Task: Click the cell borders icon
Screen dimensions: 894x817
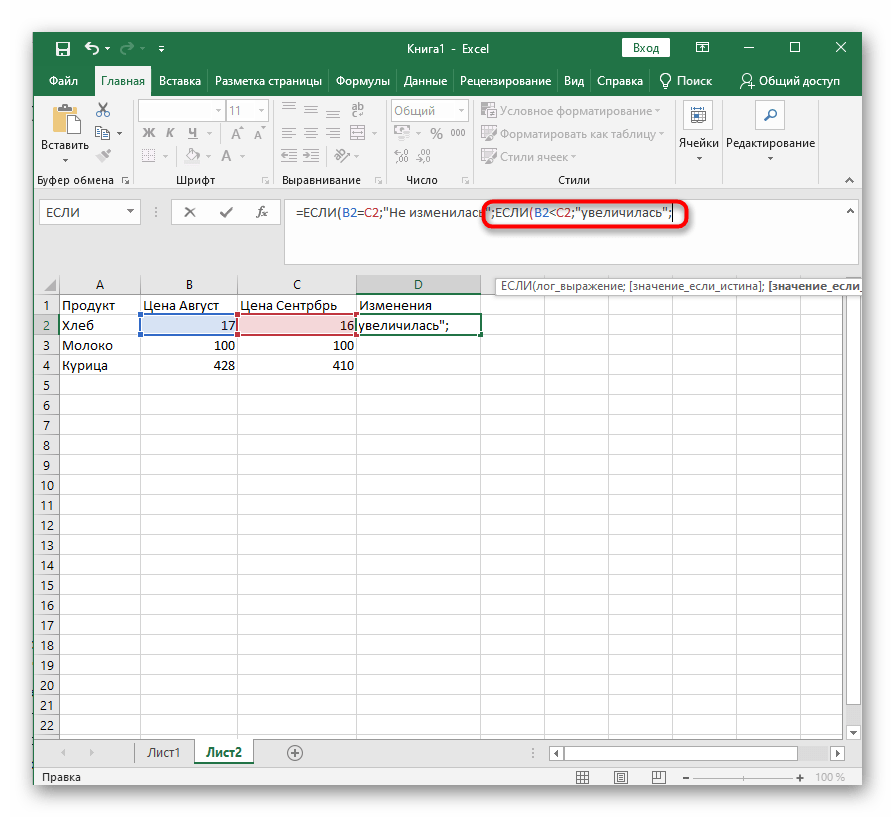Action: point(148,156)
